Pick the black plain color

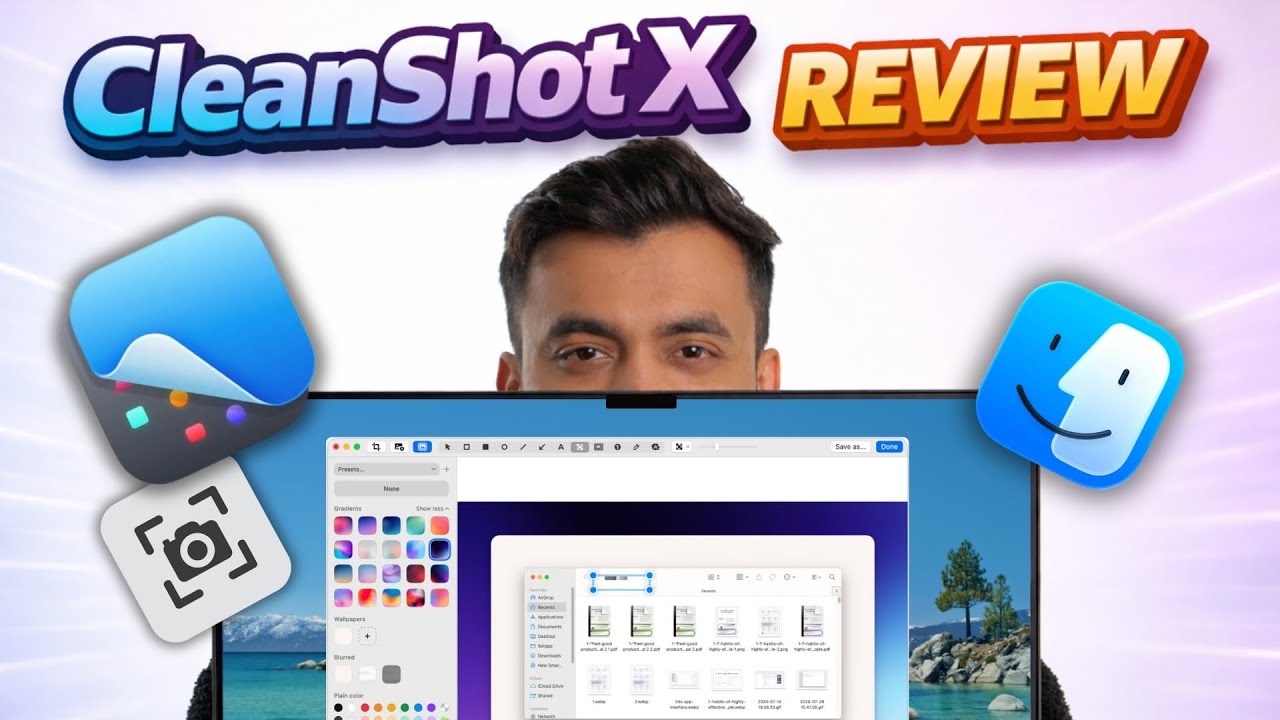point(338,708)
